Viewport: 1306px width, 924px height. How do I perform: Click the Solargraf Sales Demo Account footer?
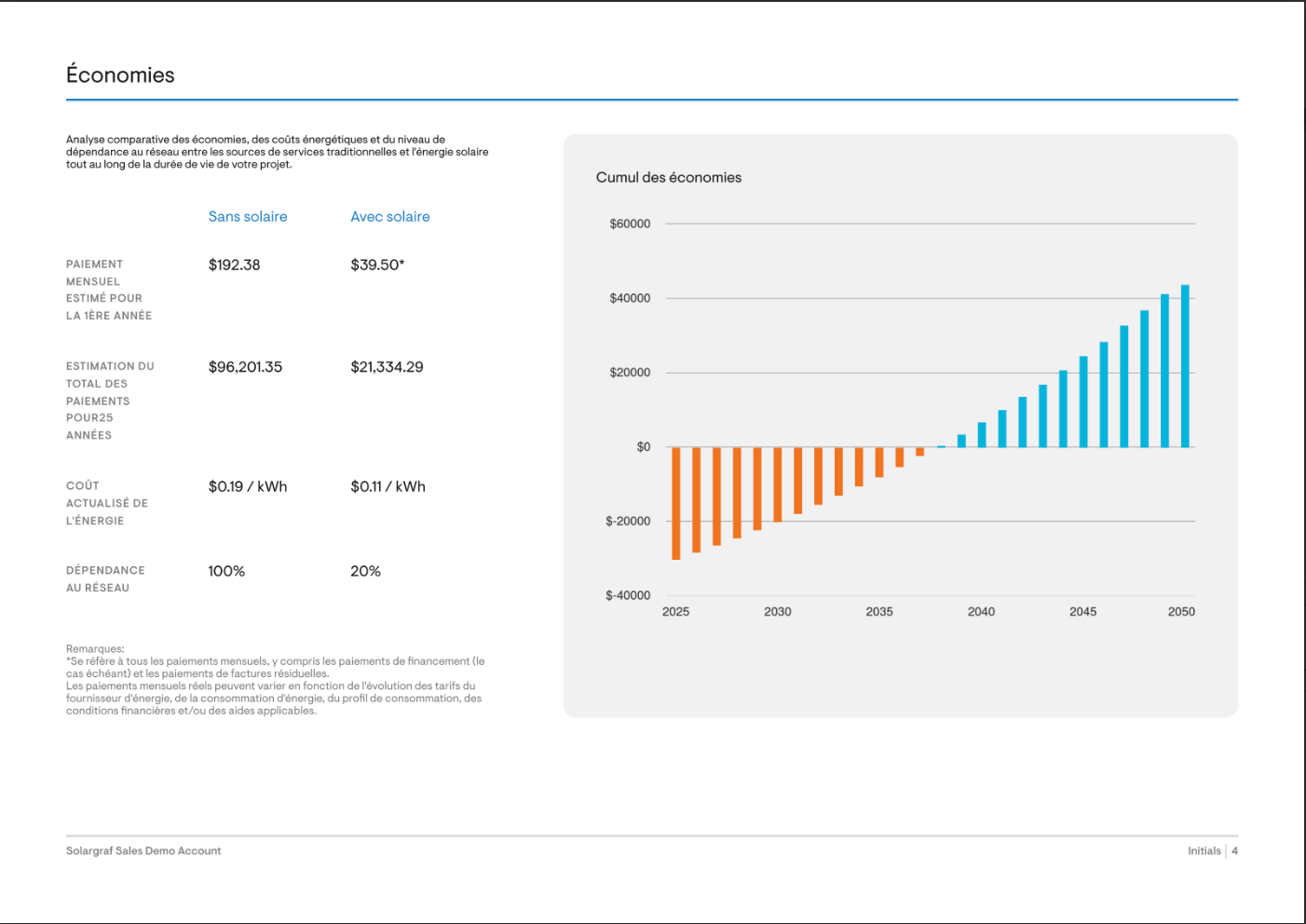click(x=143, y=850)
